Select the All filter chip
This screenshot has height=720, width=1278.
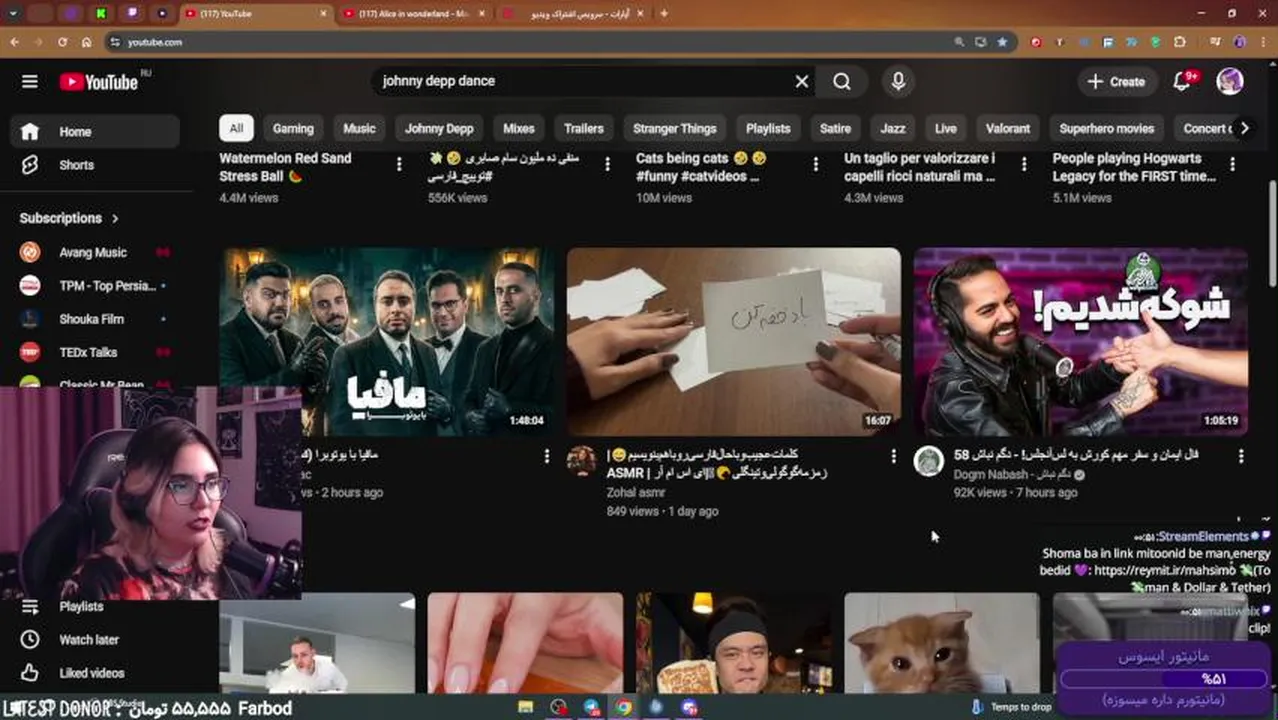coord(236,128)
